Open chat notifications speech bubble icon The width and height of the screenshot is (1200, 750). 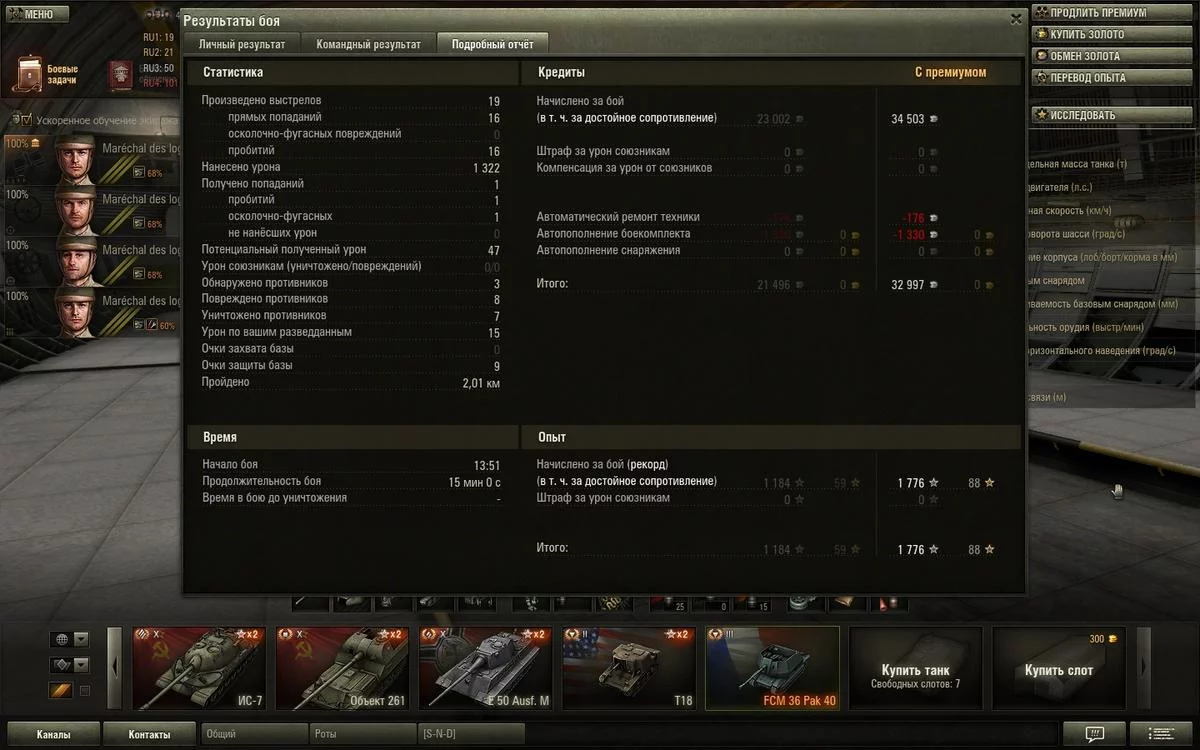[x=1093, y=734]
